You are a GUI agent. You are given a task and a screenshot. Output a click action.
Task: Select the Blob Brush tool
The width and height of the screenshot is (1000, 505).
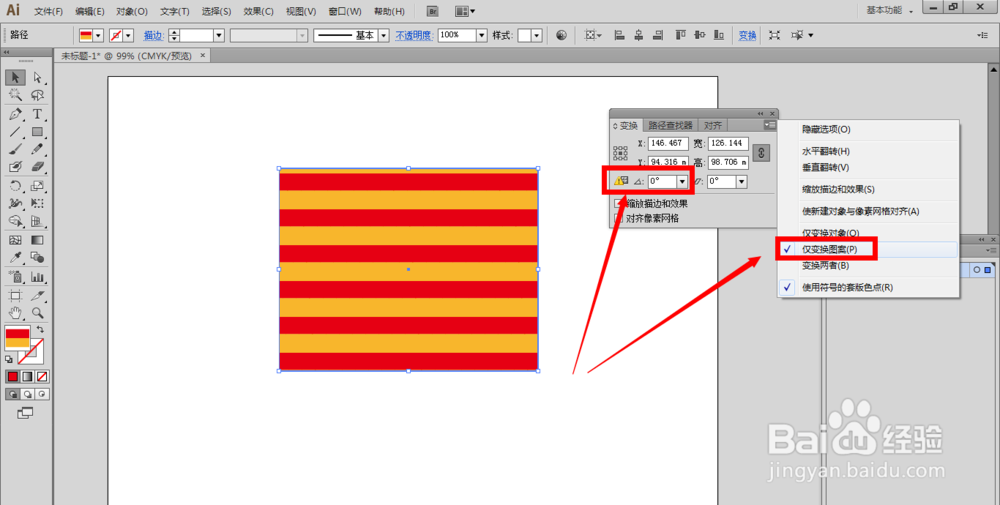coord(15,166)
